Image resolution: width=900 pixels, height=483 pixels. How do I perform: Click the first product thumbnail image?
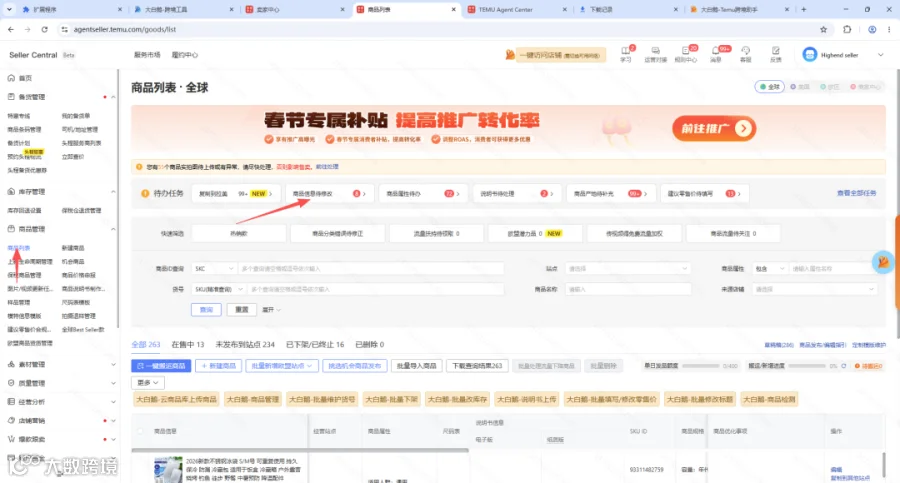click(x=168, y=470)
